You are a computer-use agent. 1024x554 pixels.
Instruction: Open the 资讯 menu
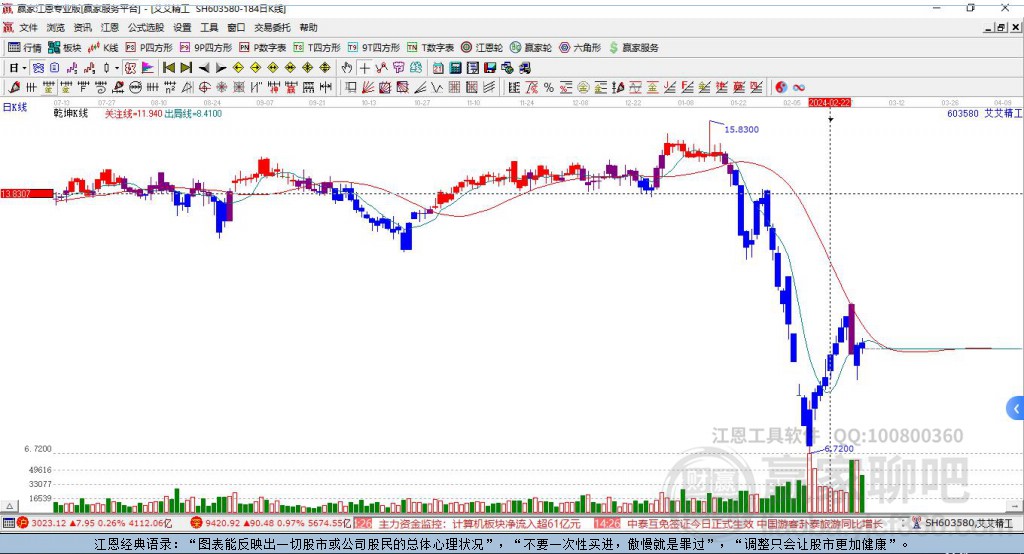tap(82, 27)
